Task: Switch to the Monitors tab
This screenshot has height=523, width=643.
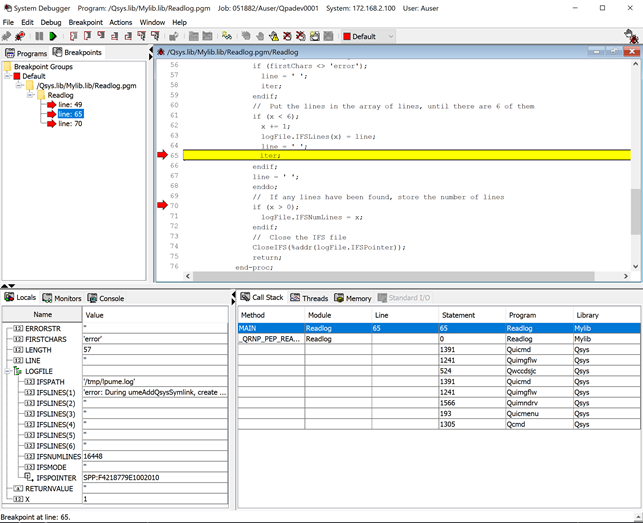Action: tap(62, 298)
